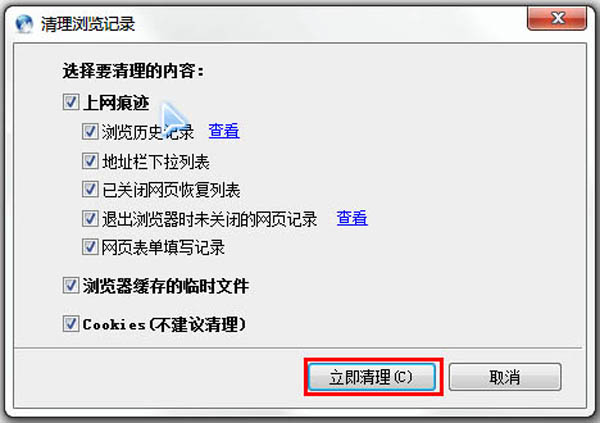Uncheck the 网页表单填写记录 checkbox
Image resolution: width=600 pixels, height=423 pixels.
tap(90, 247)
